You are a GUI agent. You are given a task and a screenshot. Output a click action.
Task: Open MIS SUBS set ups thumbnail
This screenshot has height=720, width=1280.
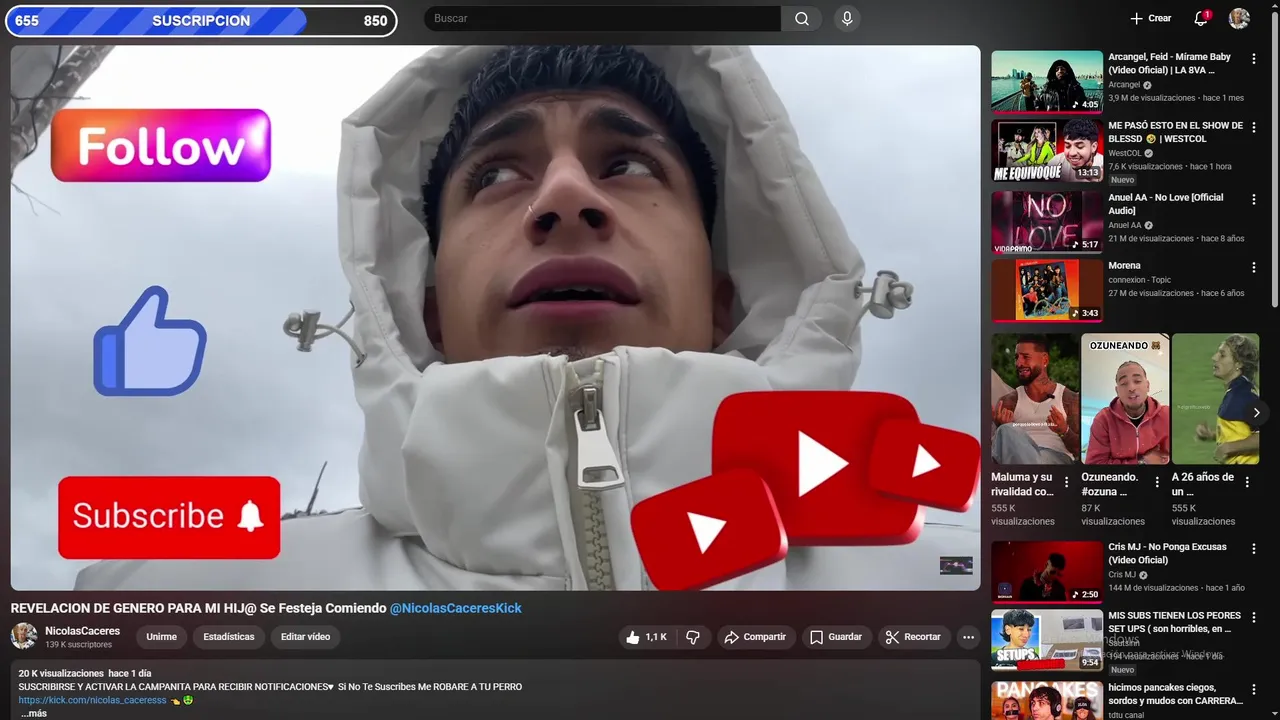click(1047, 639)
